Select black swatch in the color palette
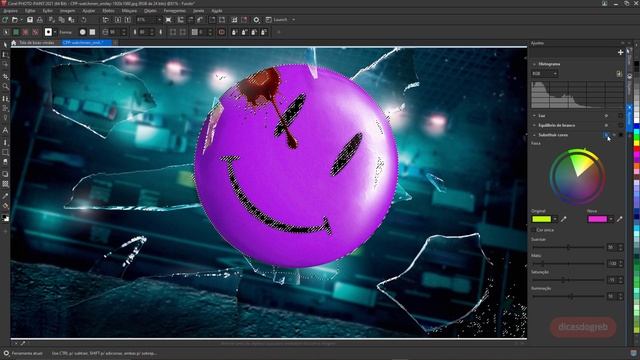 click(x=637, y=65)
